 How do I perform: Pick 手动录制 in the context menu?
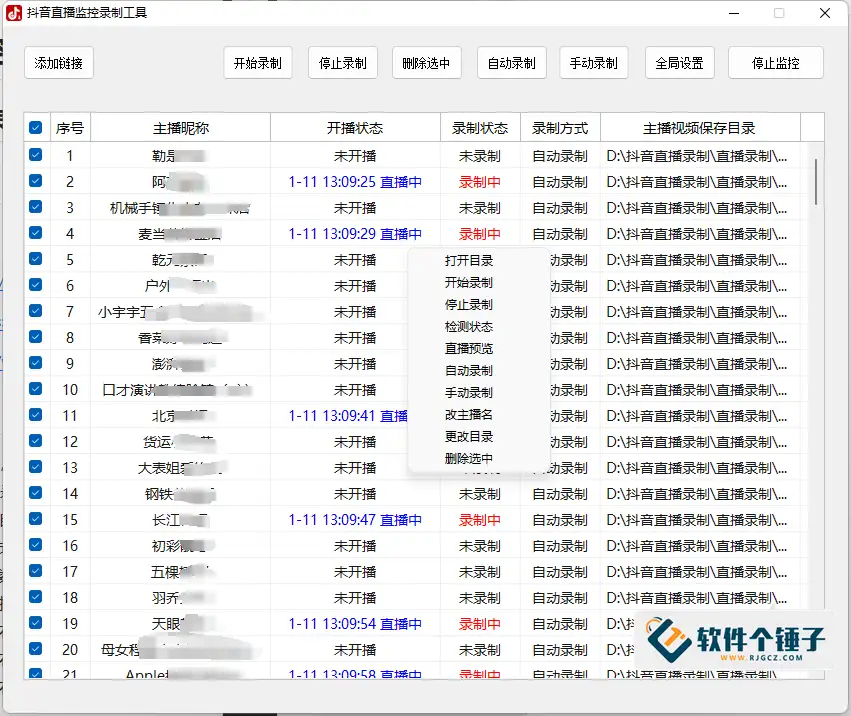click(469, 392)
